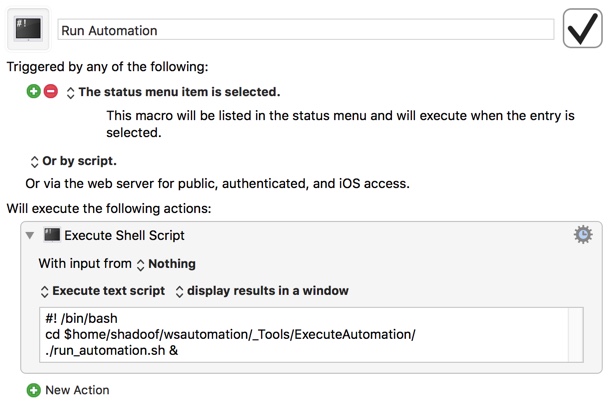Screen dimensions: 614x410
Task: Collapse the Execute Shell Script action
Action: (30, 235)
